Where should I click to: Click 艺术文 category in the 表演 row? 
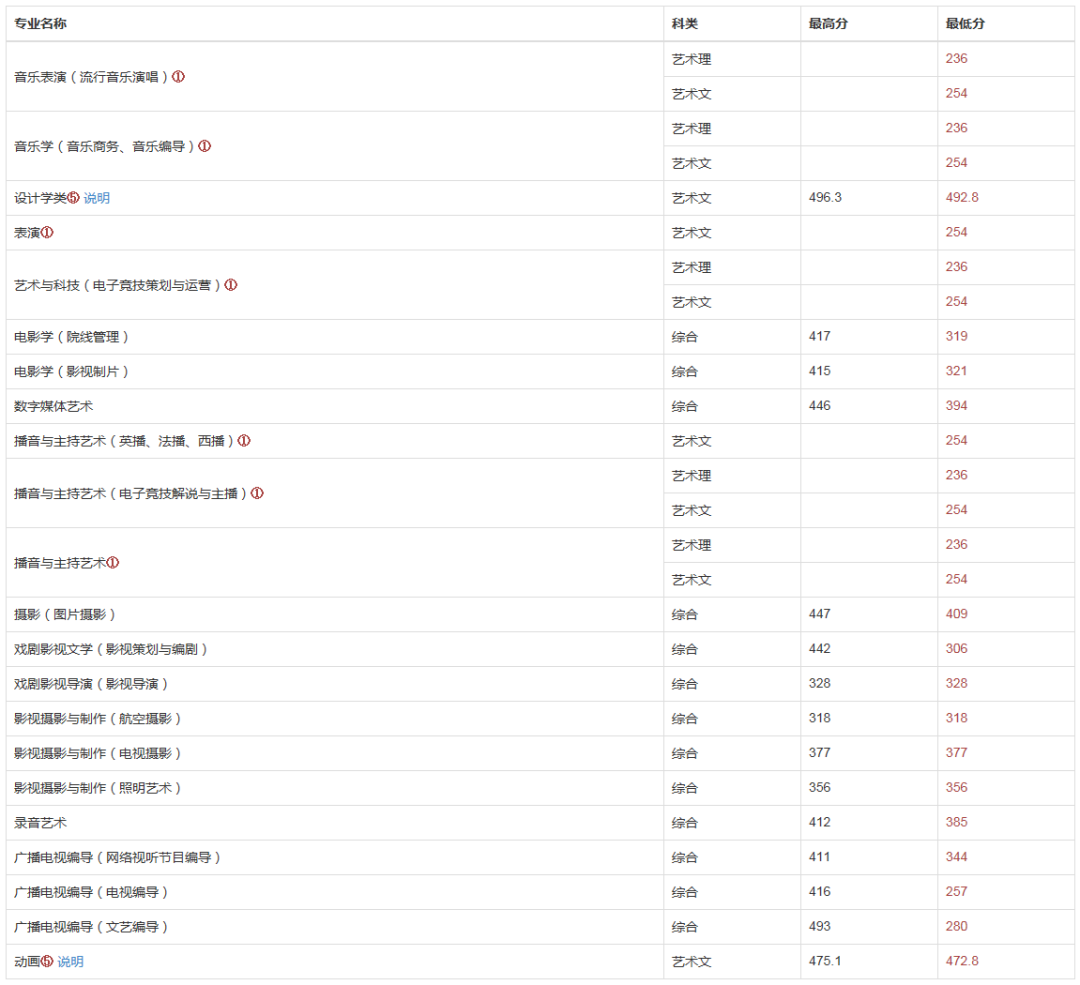(x=692, y=233)
